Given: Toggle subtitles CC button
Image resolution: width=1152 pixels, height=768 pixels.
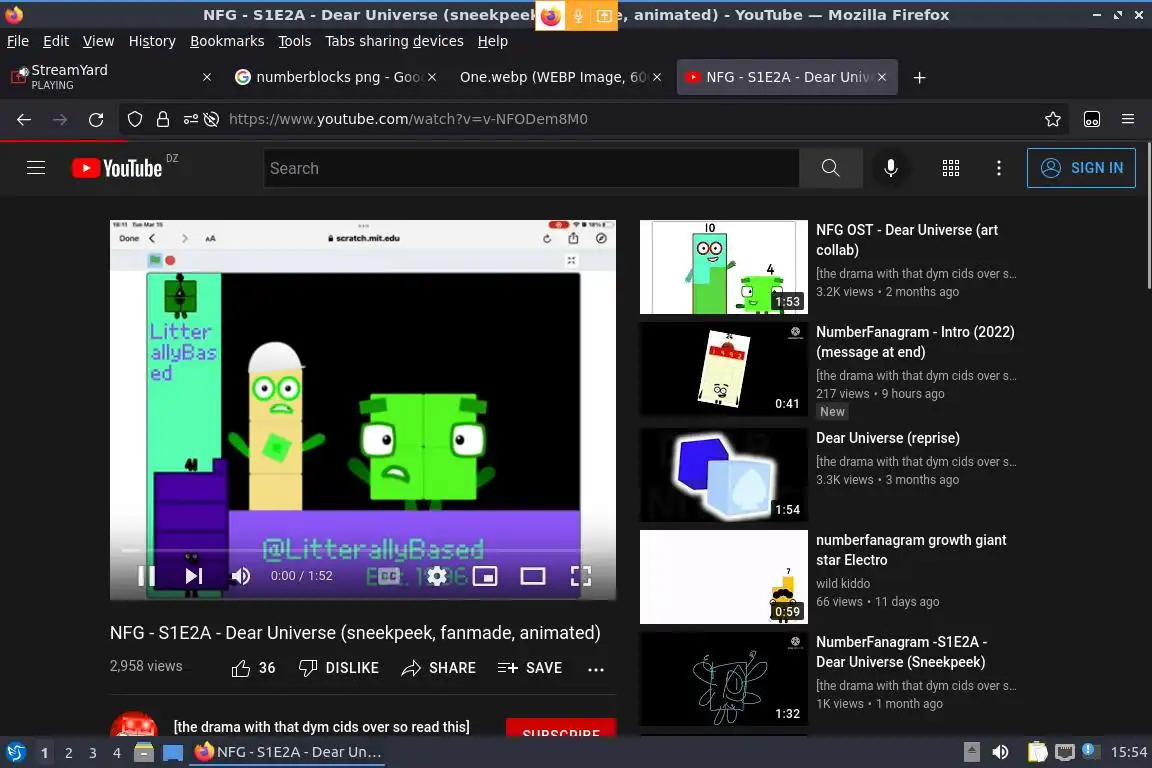Looking at the screenshot, I should pos(389,575).
